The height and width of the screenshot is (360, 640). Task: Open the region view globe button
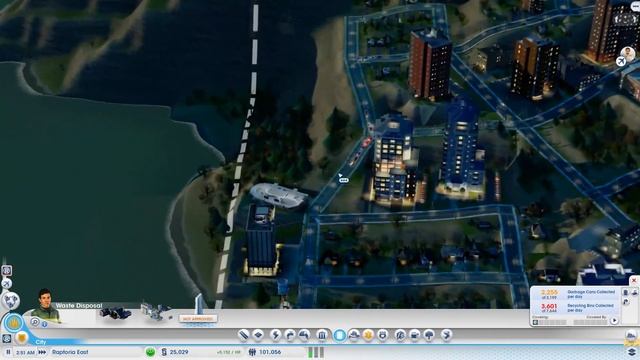pos(10,301)
